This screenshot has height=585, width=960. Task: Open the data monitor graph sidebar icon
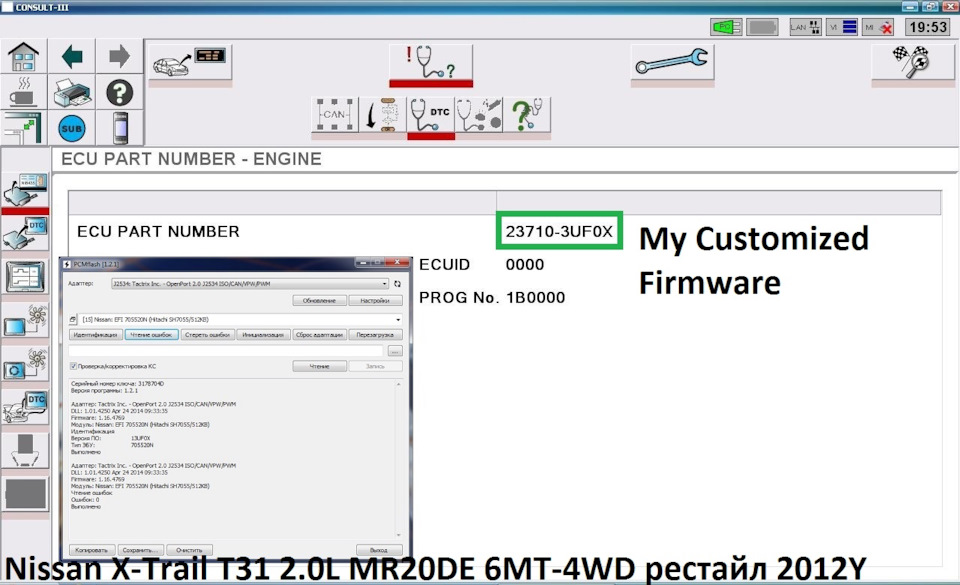click(25, 277)
